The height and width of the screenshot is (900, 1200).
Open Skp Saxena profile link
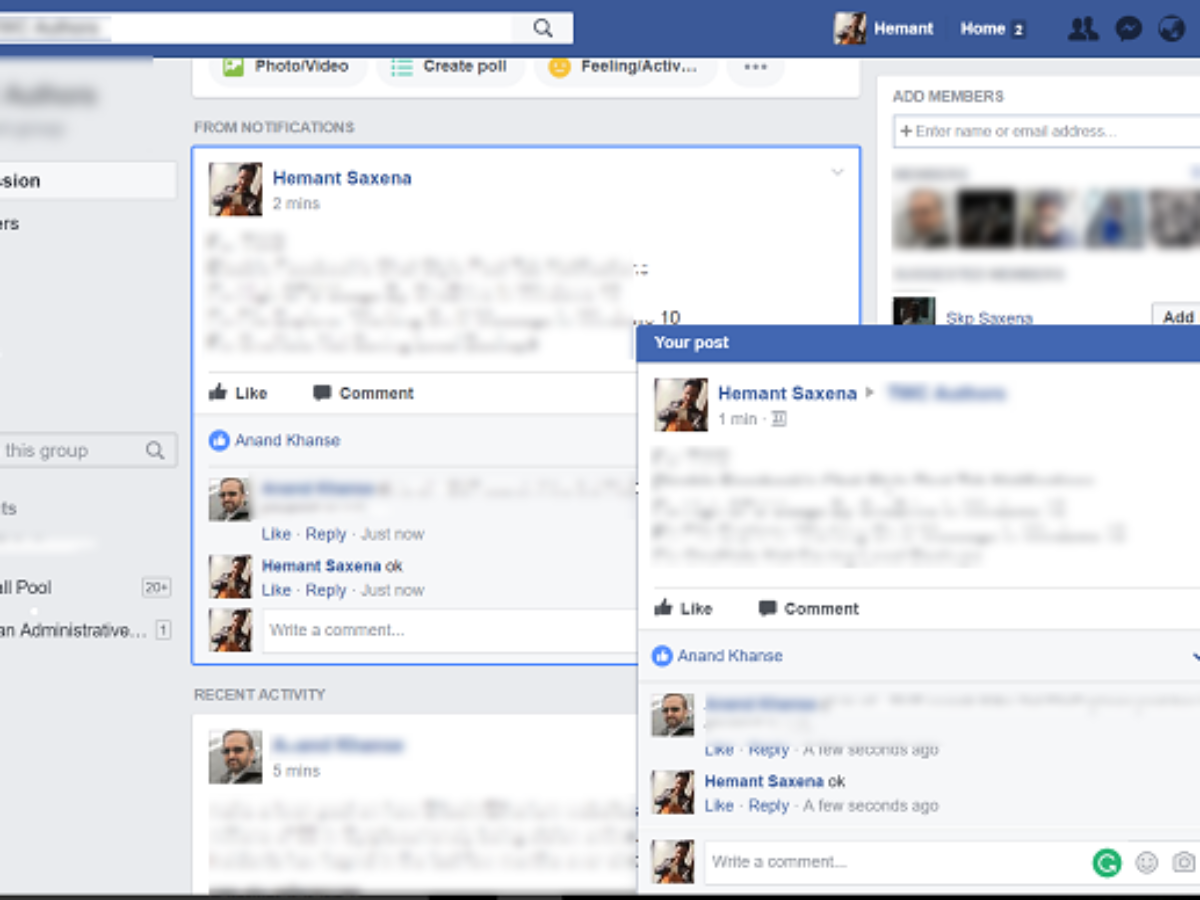[x=989, y=318]
